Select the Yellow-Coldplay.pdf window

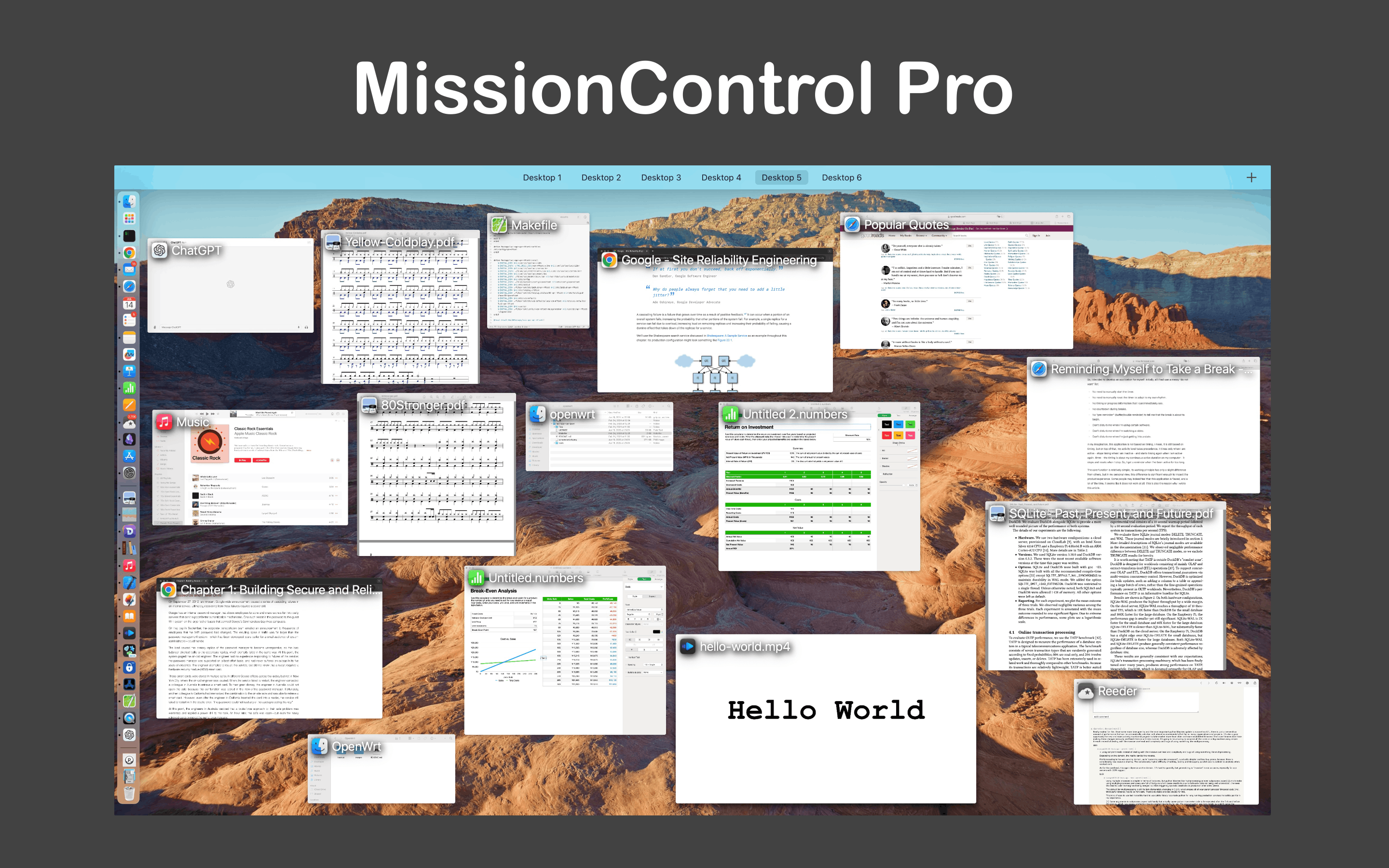400,307
